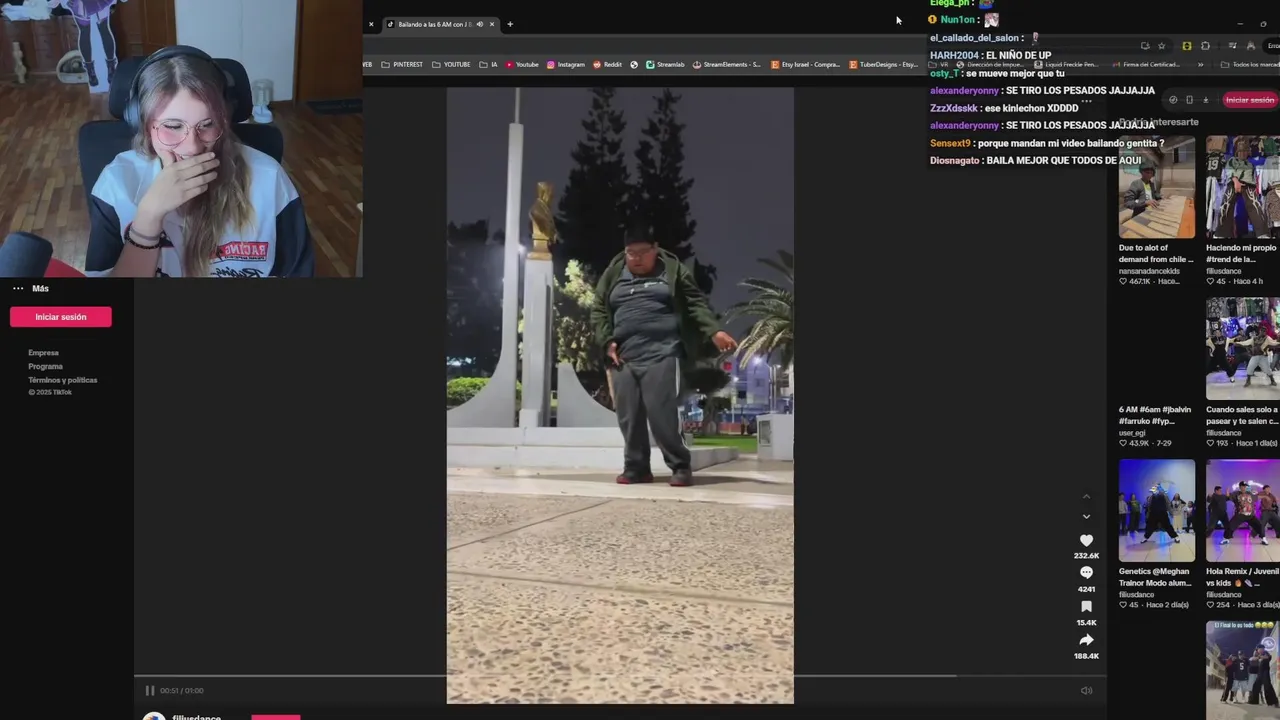The image size is (1280, 720).
Task: Click 'Iniciar sesión' button at top right
Action: [x=1250, y=100]
